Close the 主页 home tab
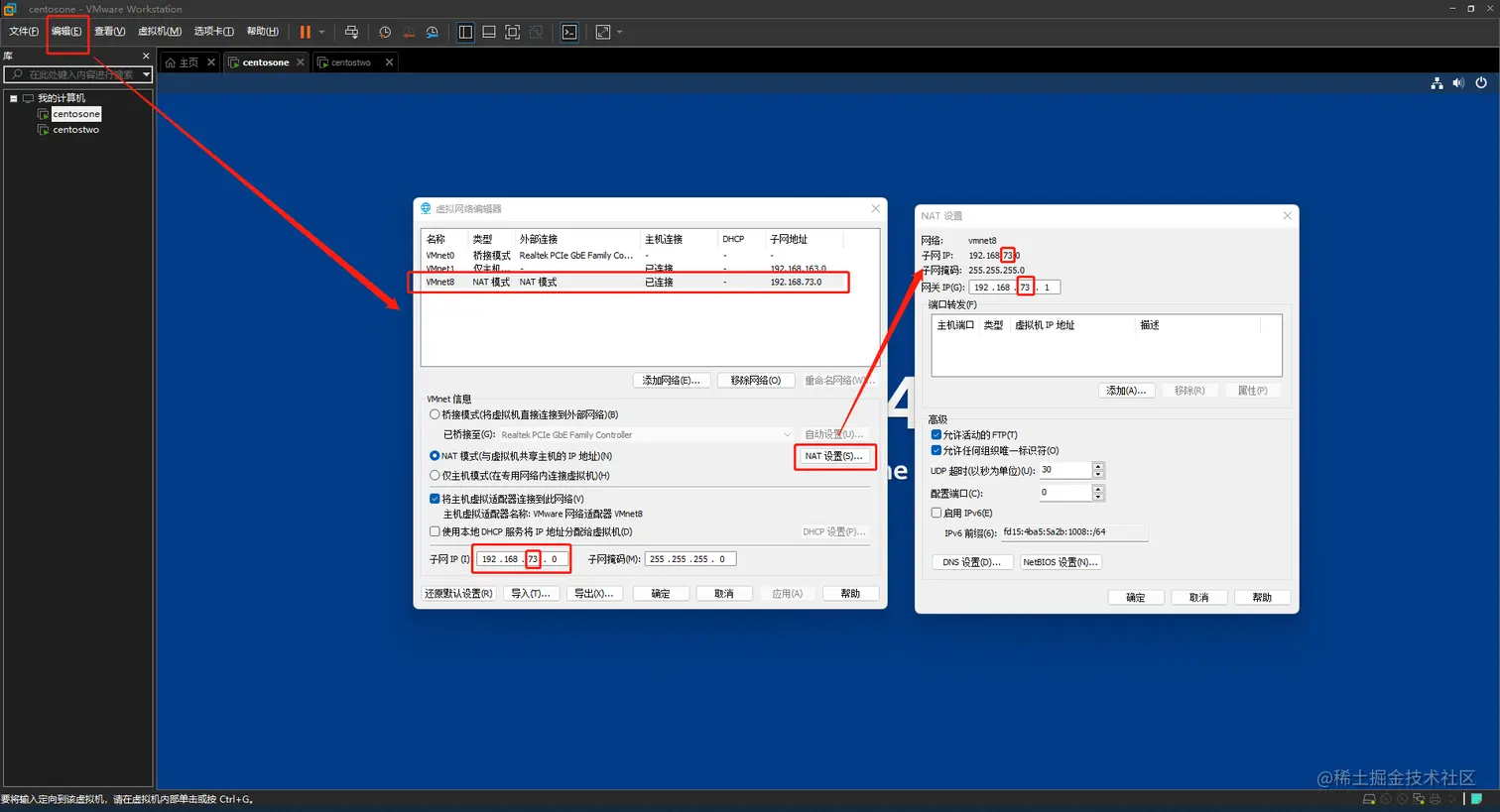The image size is (1500, 812). [x=211, y=61]
